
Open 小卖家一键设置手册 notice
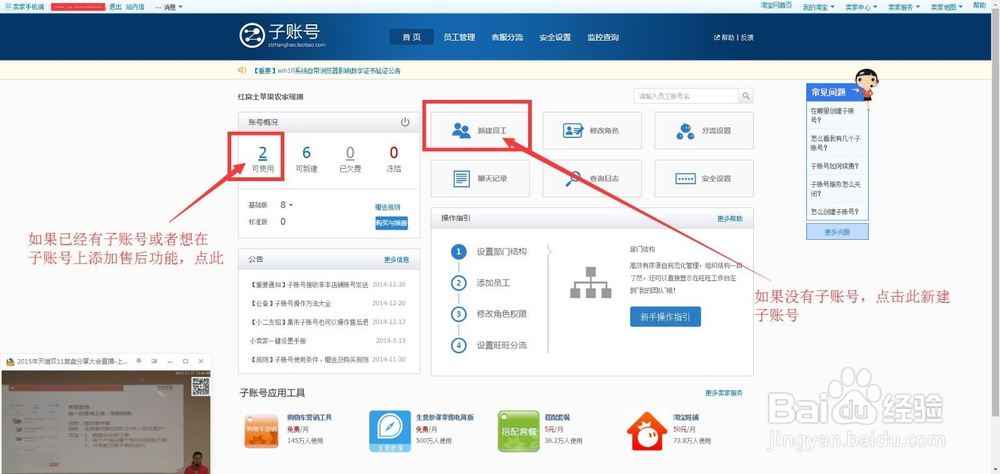pos(277,341)
